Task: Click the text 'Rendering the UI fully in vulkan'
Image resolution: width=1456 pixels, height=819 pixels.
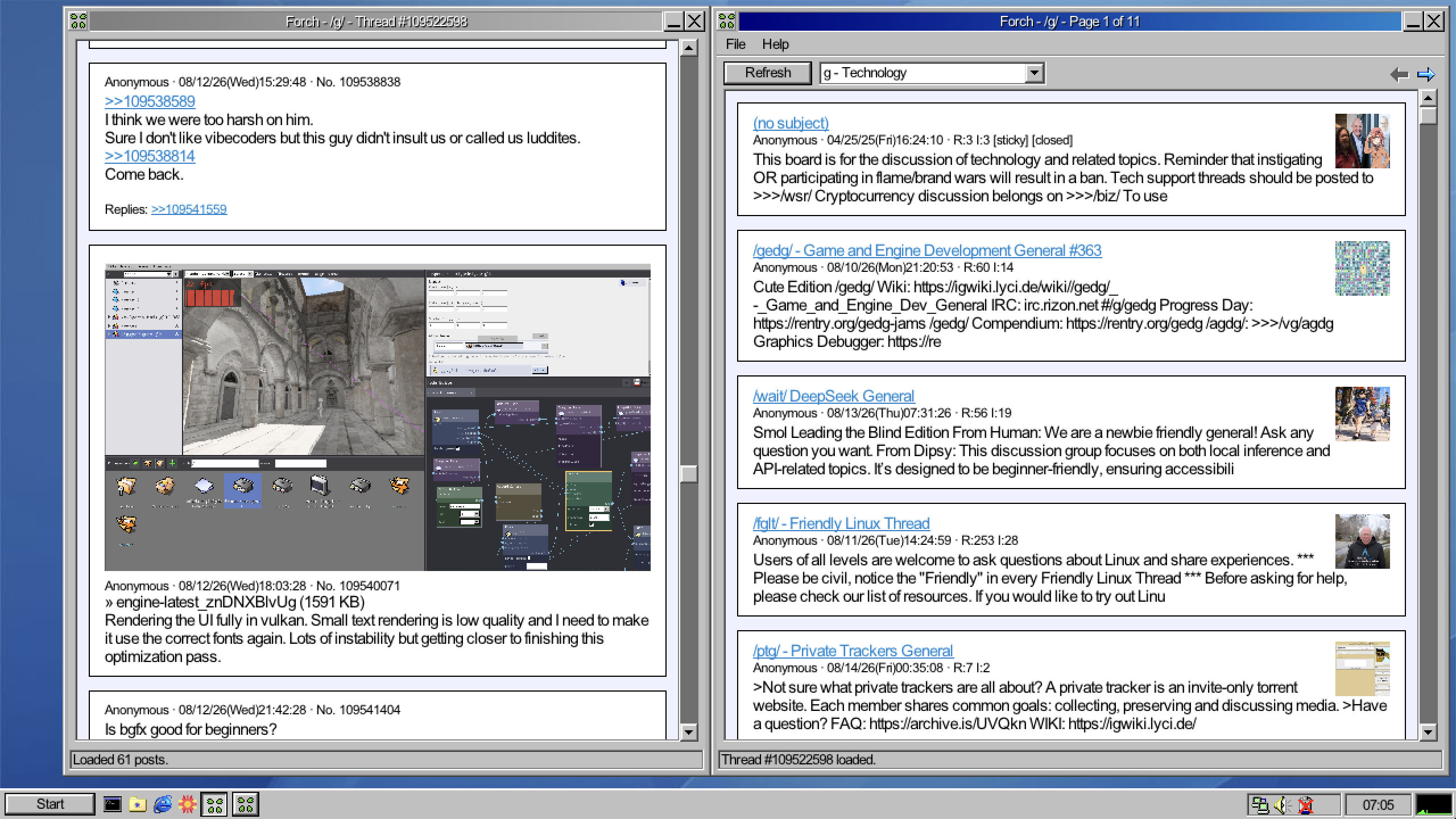Action: click(205, 620)
